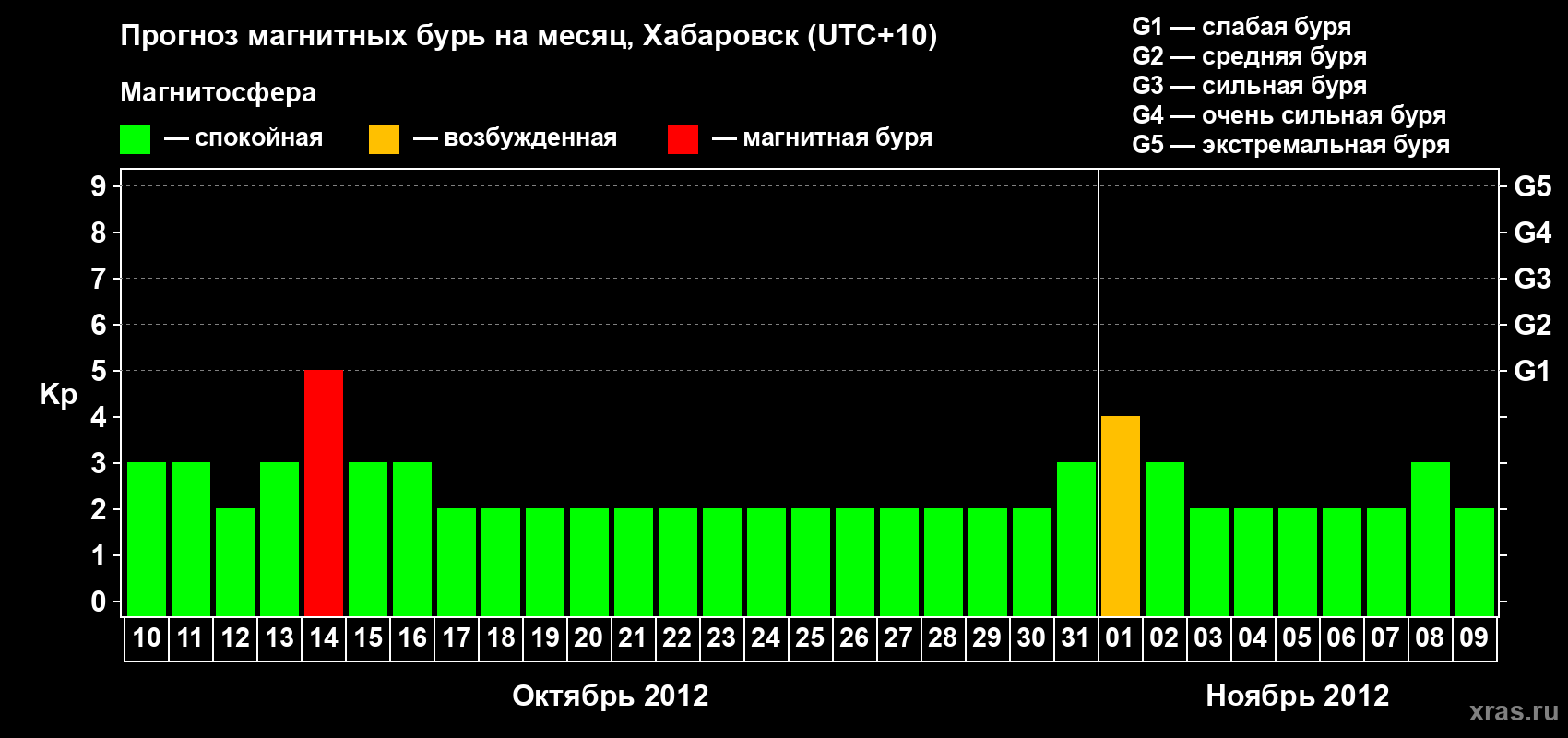This screenshot has height=738, width=1568.
Task: Click the green bar for October 31
Action: (1076, 539)
